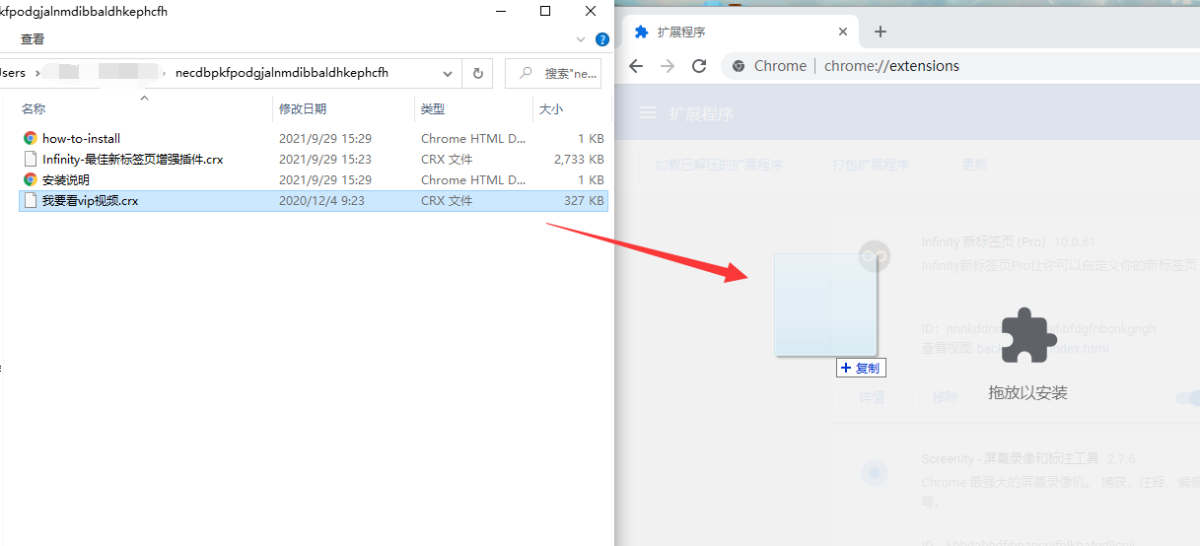Select the Infinity-最佳新标签页增强插件.crx file
Viewport: 1200px width, 546px height.
coord(132,159)
